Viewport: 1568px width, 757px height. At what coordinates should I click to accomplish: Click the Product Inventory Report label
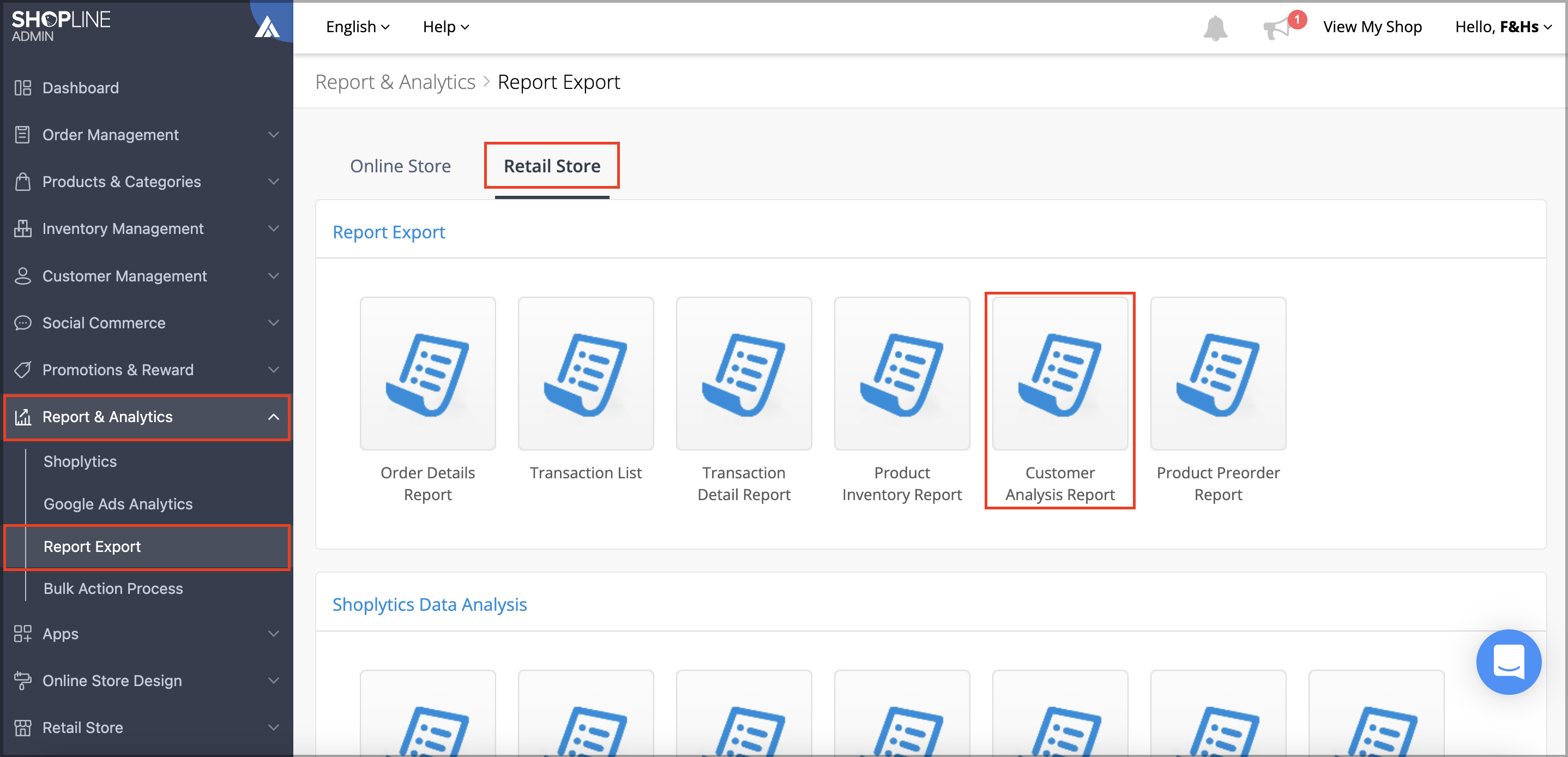pos(901,484)
